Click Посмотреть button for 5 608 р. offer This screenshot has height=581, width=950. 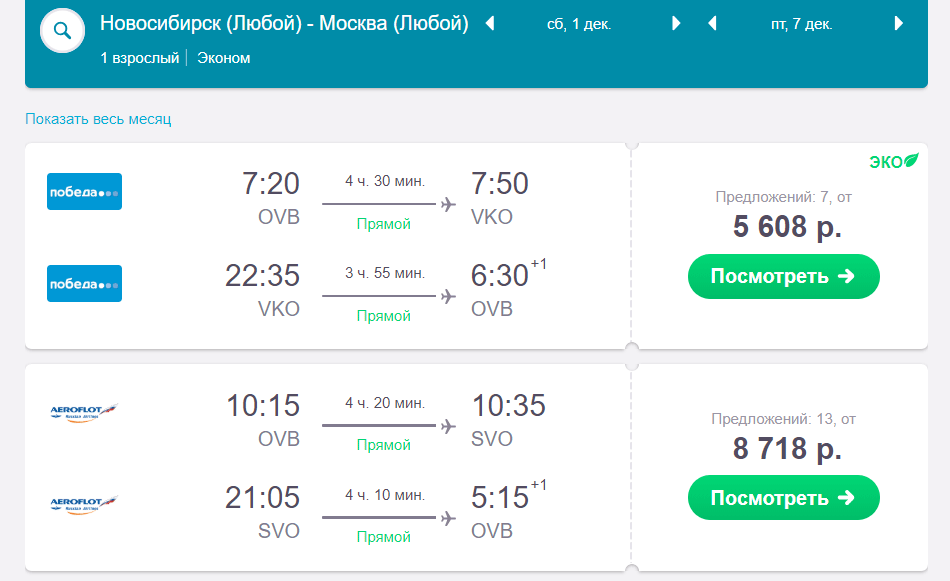783,276
